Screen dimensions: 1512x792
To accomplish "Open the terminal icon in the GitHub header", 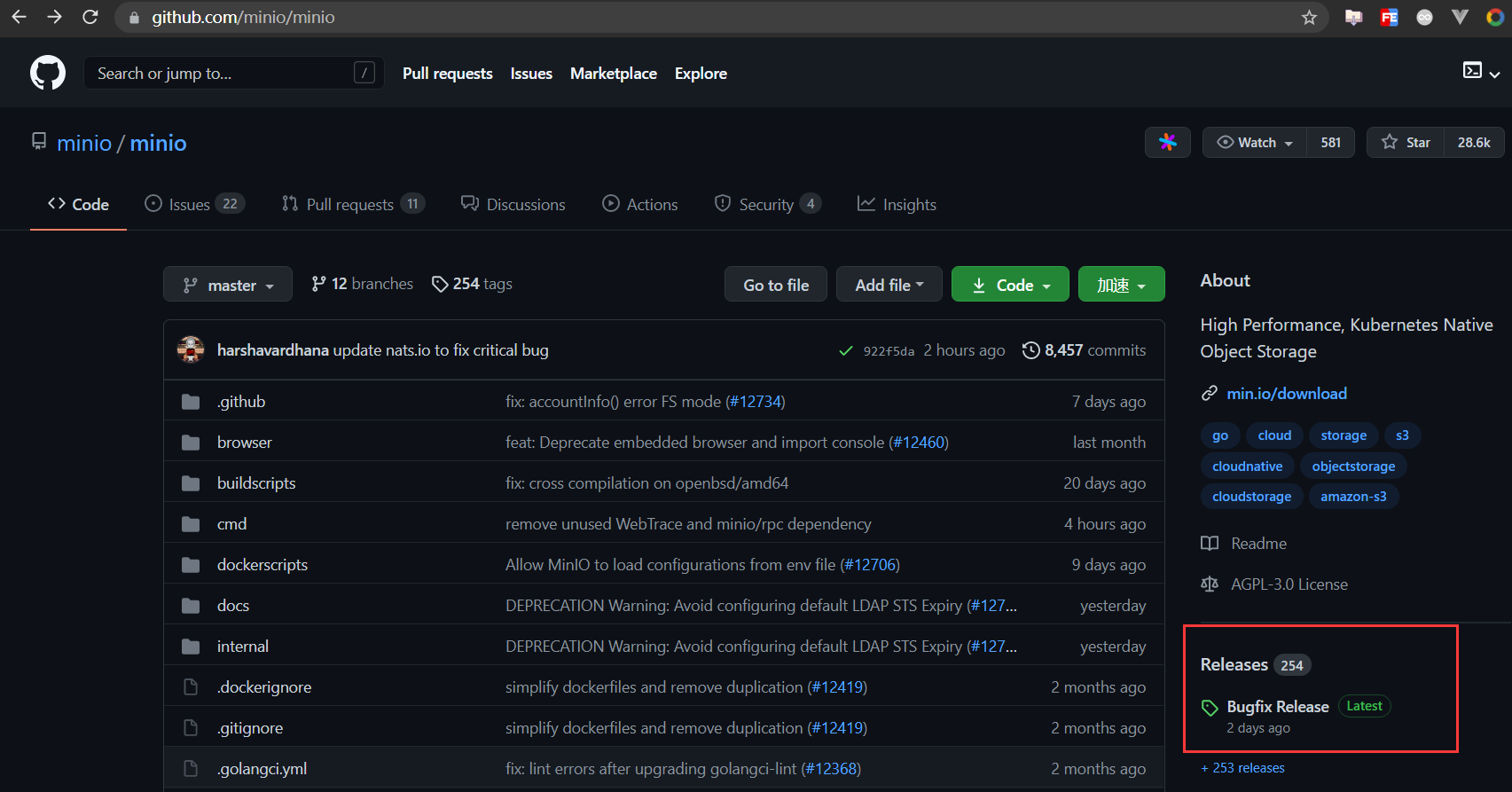I will [1472, 71].
